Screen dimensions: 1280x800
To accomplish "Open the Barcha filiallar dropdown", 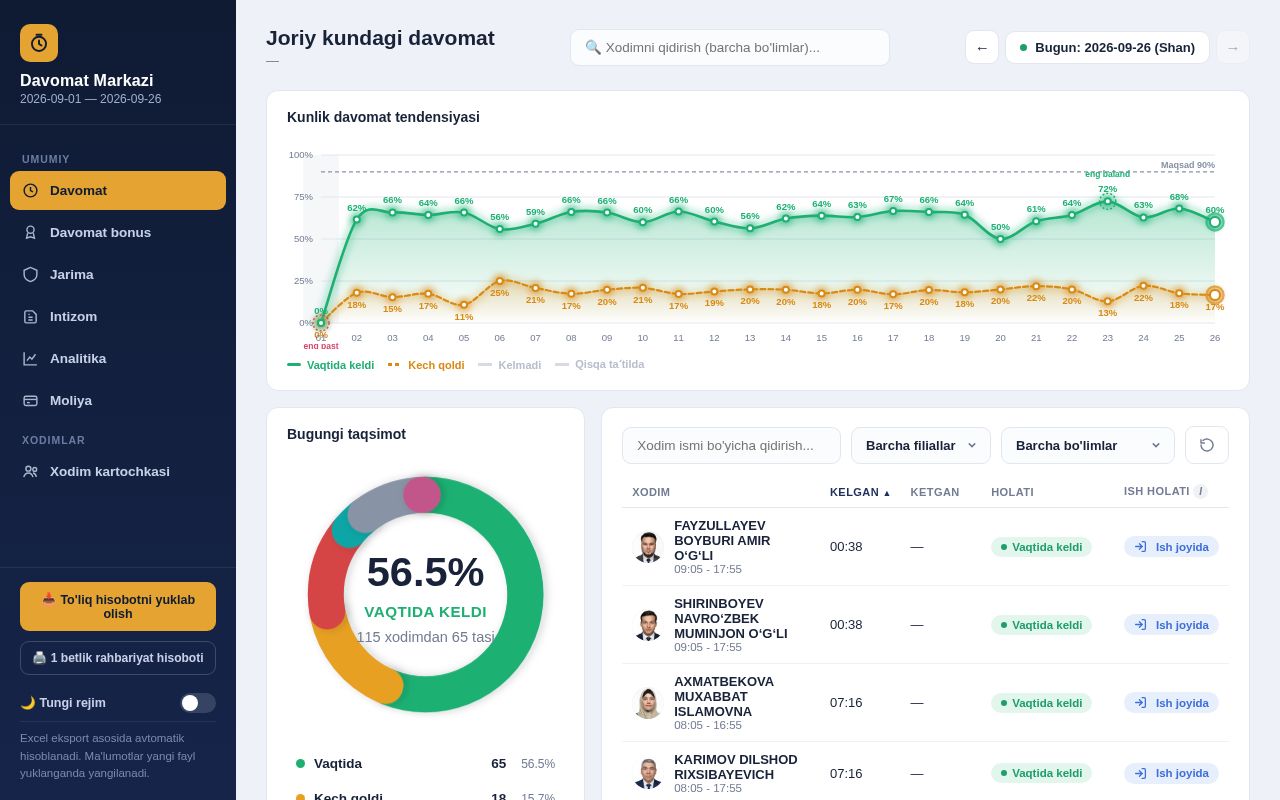I will [x=921, y=445].
